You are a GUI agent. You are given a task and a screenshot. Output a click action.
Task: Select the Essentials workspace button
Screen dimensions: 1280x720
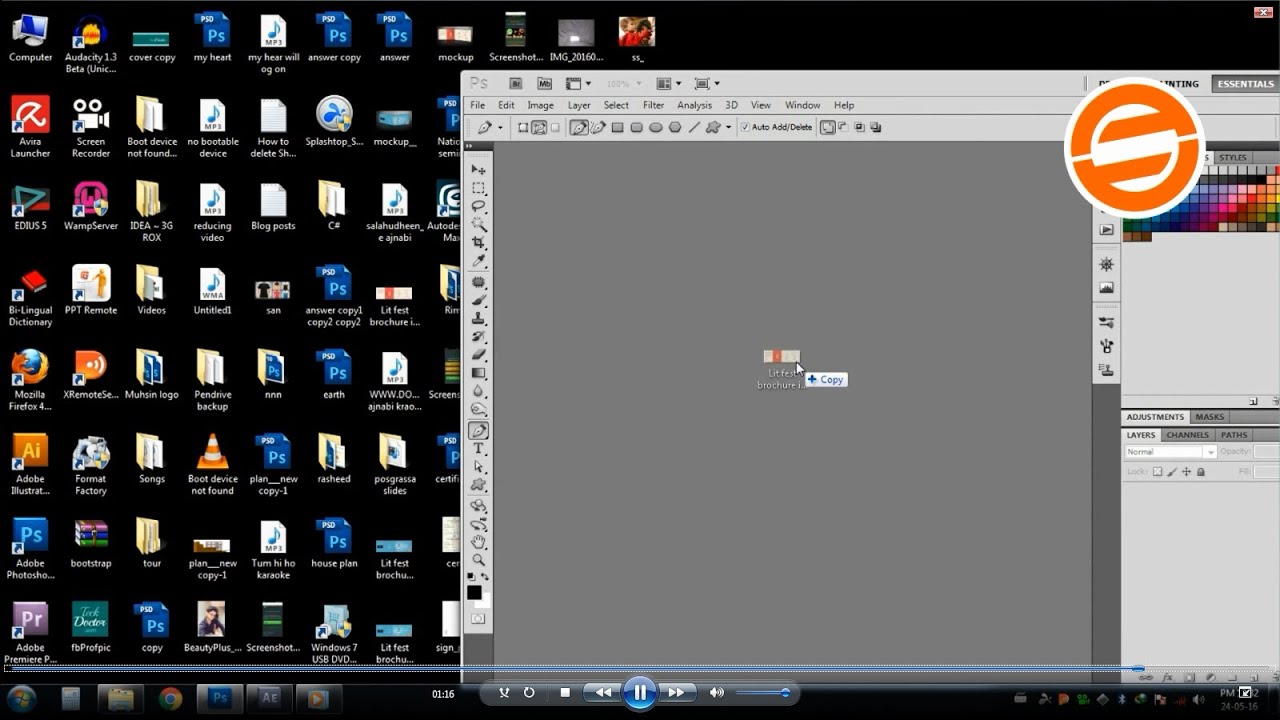click(1245, 84)
